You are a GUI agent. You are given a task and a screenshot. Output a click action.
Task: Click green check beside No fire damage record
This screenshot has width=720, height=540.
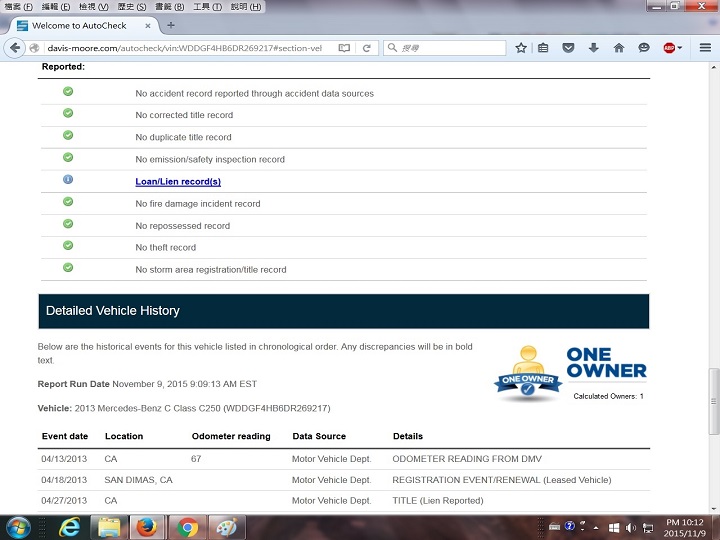(68, 201)
